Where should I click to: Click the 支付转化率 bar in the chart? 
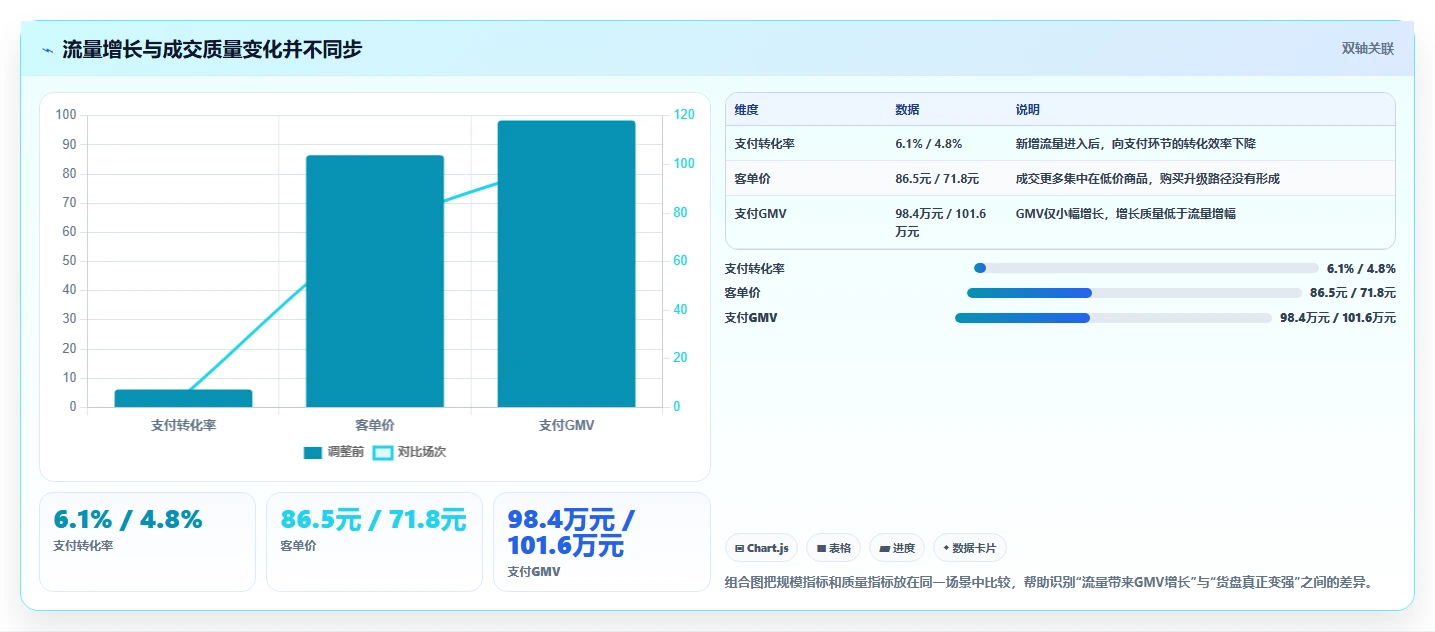pyautogui.click(x=183, y=398)
